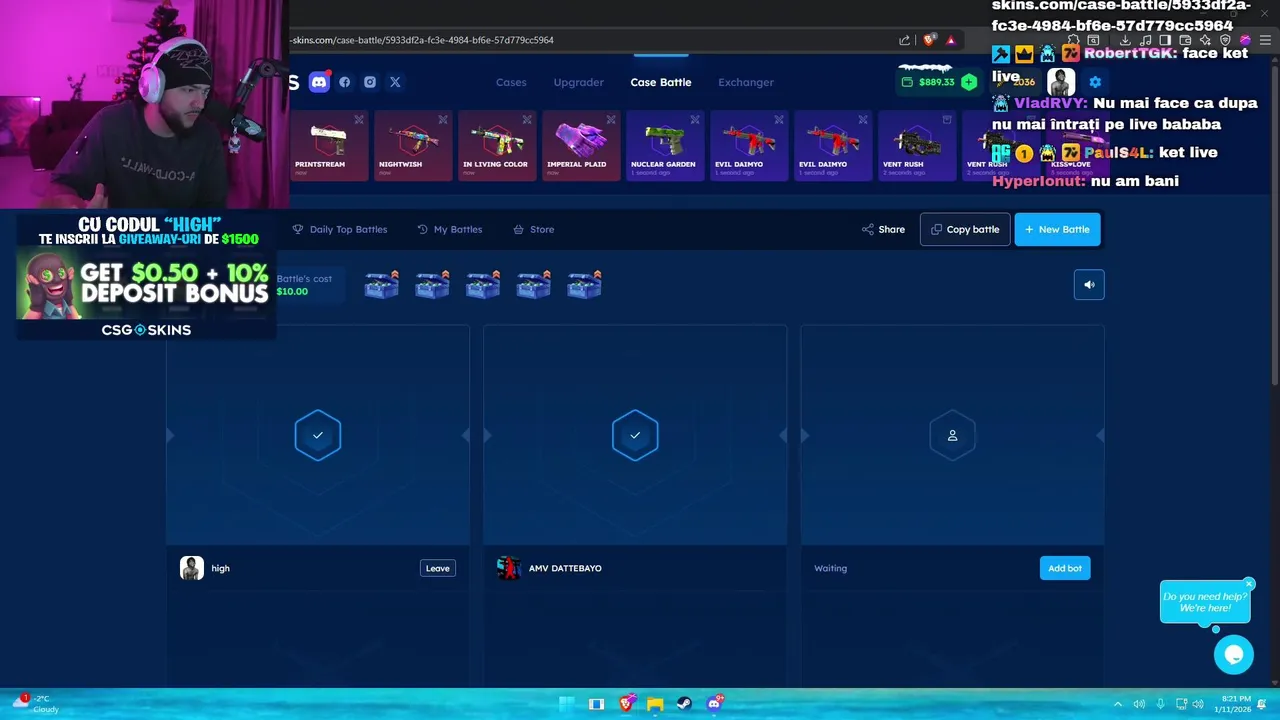Select the Case Battle tab
Image resolution: width=1280 pixels, height=720 pixels.
pyautogui.click(x=661, y=82)
